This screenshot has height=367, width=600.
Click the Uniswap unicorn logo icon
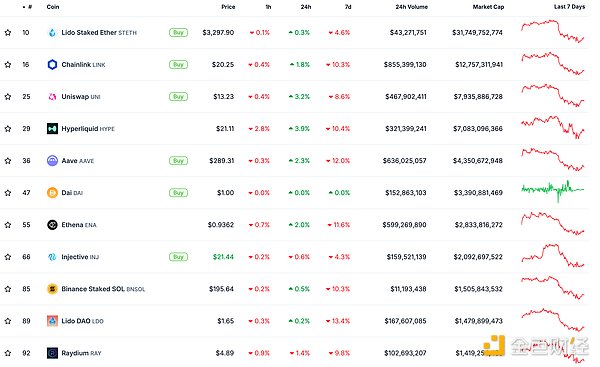tap(52, 97)
